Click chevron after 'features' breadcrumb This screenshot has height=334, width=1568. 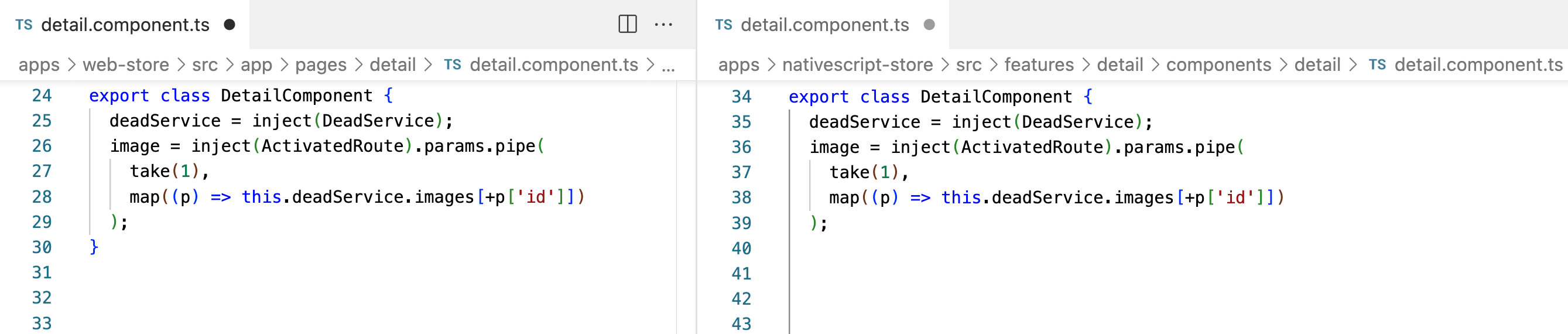[1086, 64]
